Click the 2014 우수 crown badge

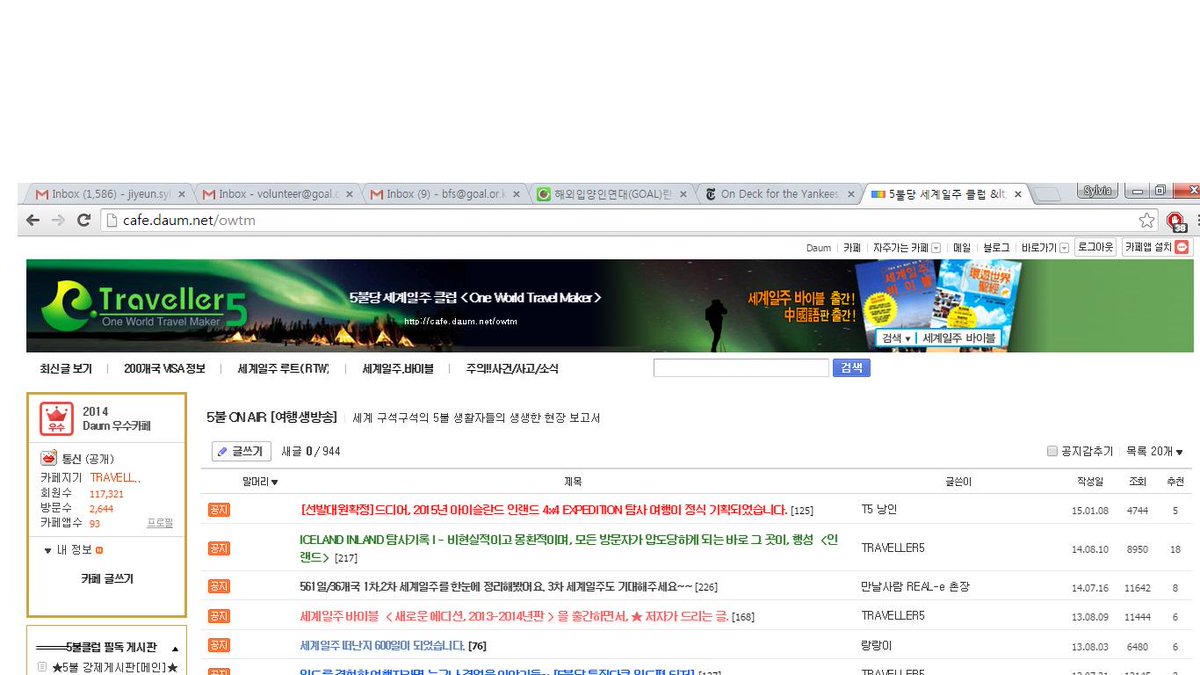(x=55, y=419)
